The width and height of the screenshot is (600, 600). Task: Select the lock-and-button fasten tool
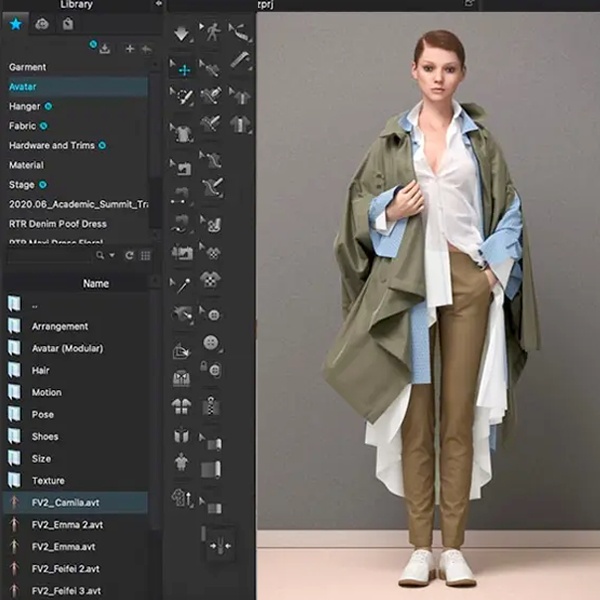coord(210,369)
